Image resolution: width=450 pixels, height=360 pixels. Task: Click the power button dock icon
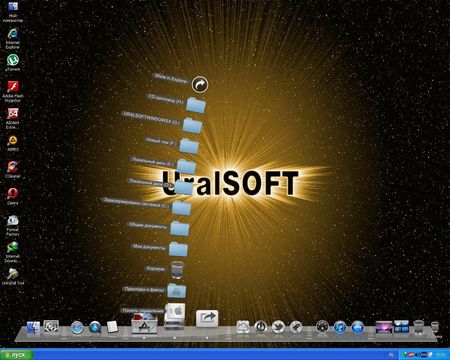[260, 327]
